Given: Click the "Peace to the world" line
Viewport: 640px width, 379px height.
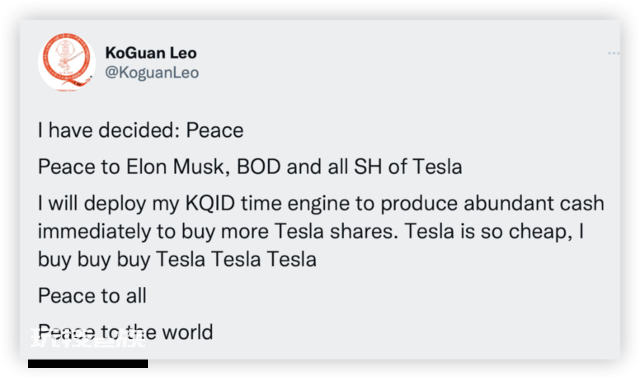Looking at the screenshot, I should [x=125, y=332].
